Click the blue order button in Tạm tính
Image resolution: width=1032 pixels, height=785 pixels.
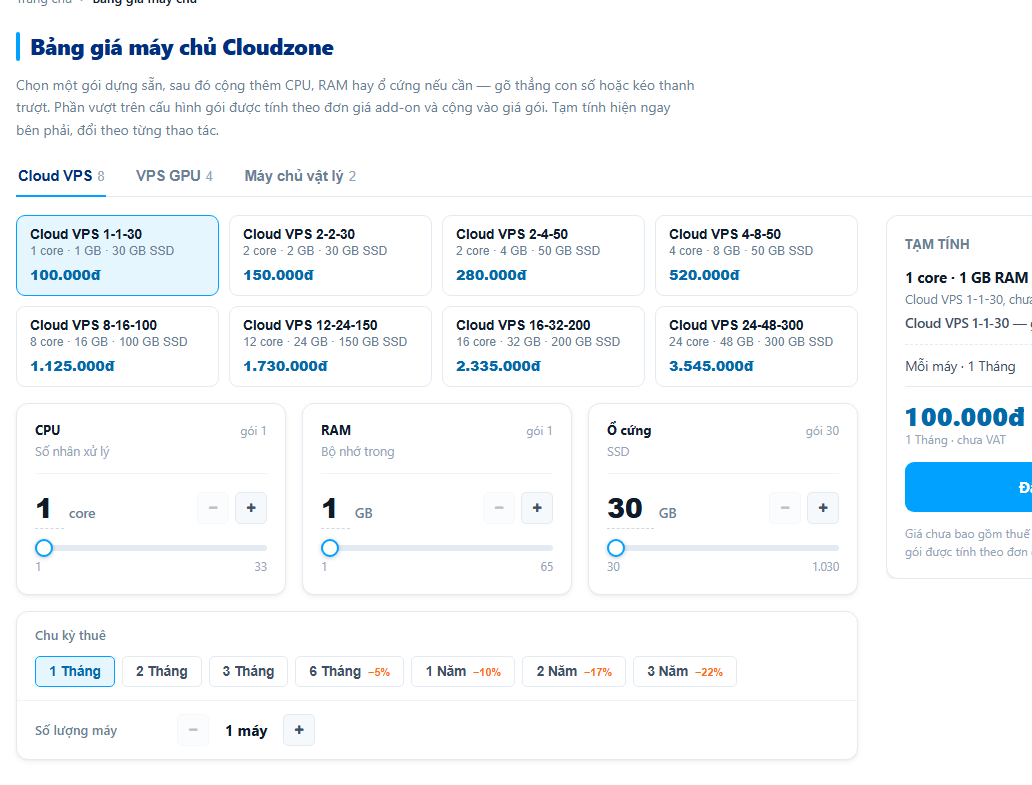click(968, 487)
